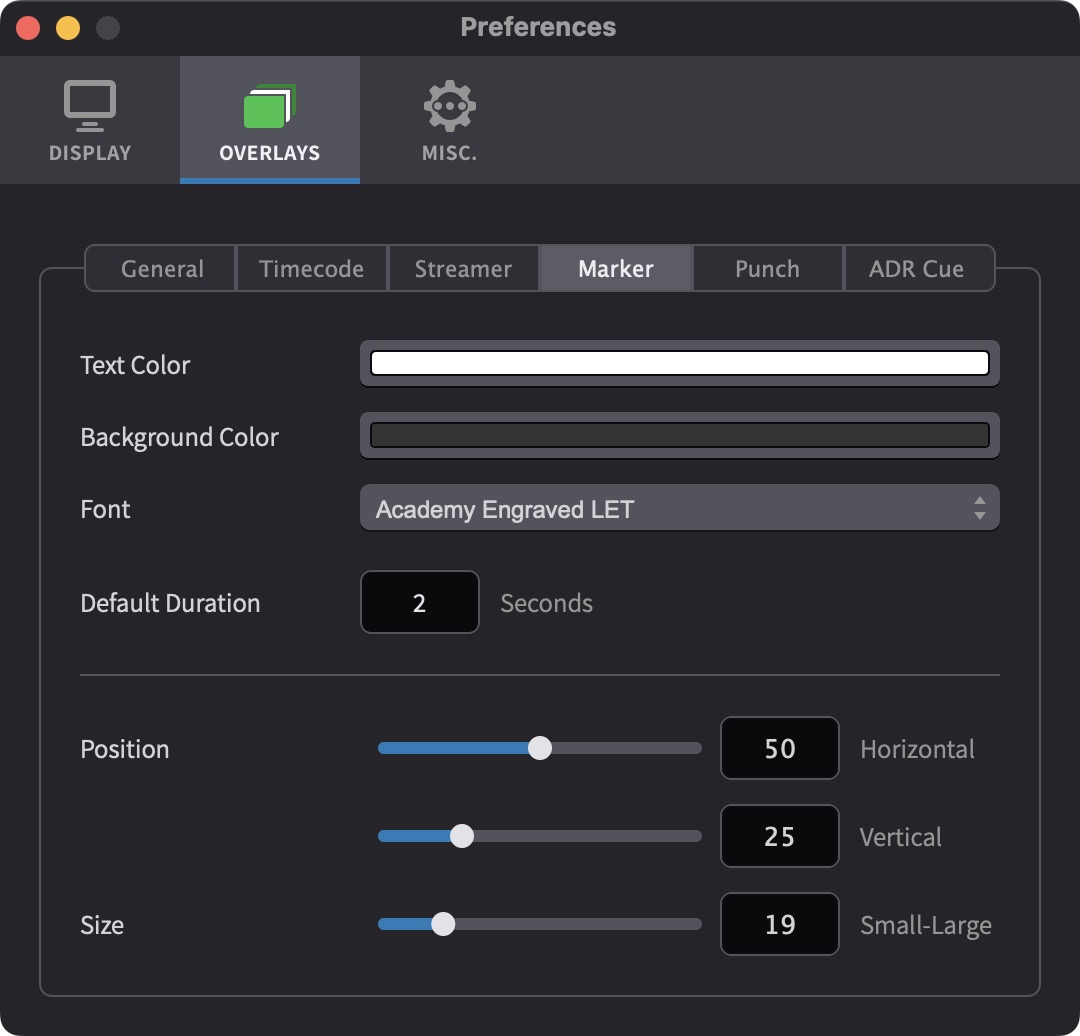Click the Vertical value field showing 25
This screenshot has width=1080, height=1036.
pyautogui.click(x=780, y=836)
